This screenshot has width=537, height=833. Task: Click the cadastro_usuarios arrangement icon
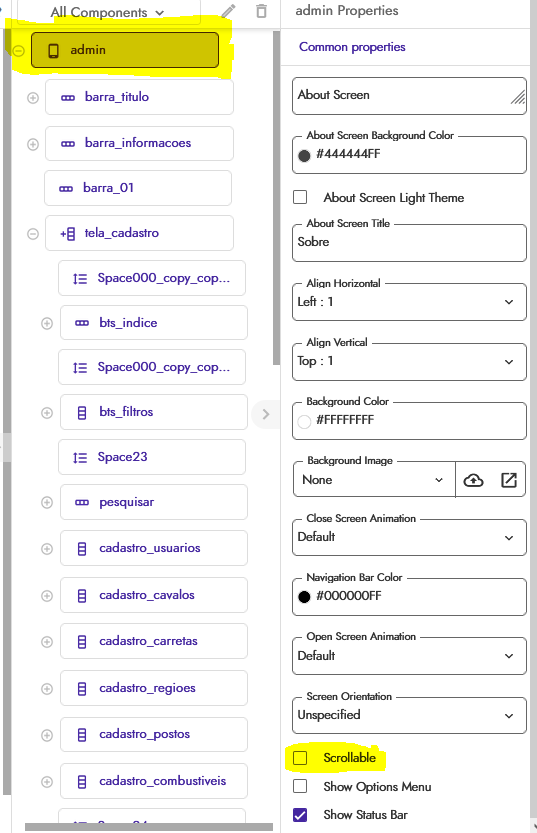(82, 549)
